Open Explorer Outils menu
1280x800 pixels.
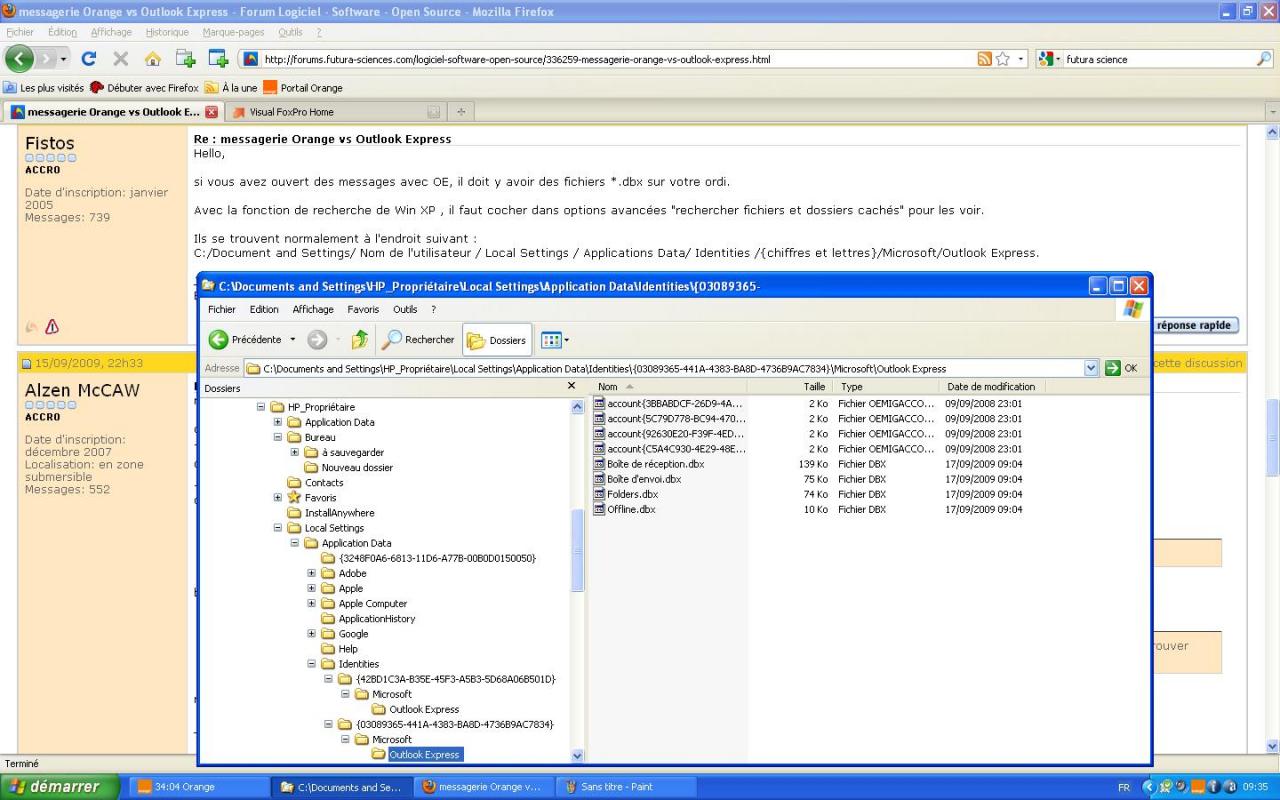coord(405,309)
